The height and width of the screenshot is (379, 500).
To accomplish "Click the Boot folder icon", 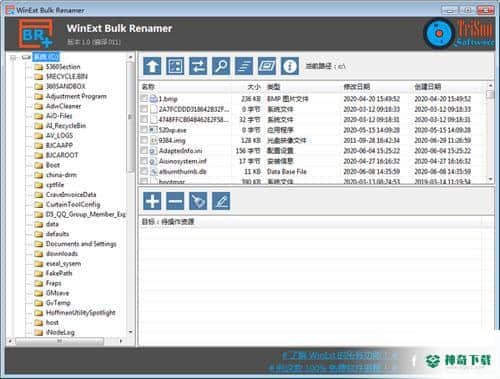I will pyautogui.click(x=39, y=165).
